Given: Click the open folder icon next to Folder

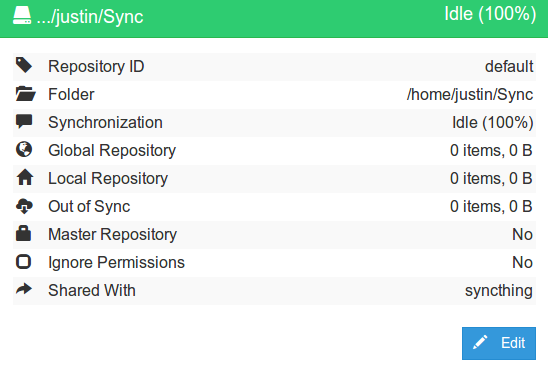Looking at the screenshot, I should [x=26, y=94].
